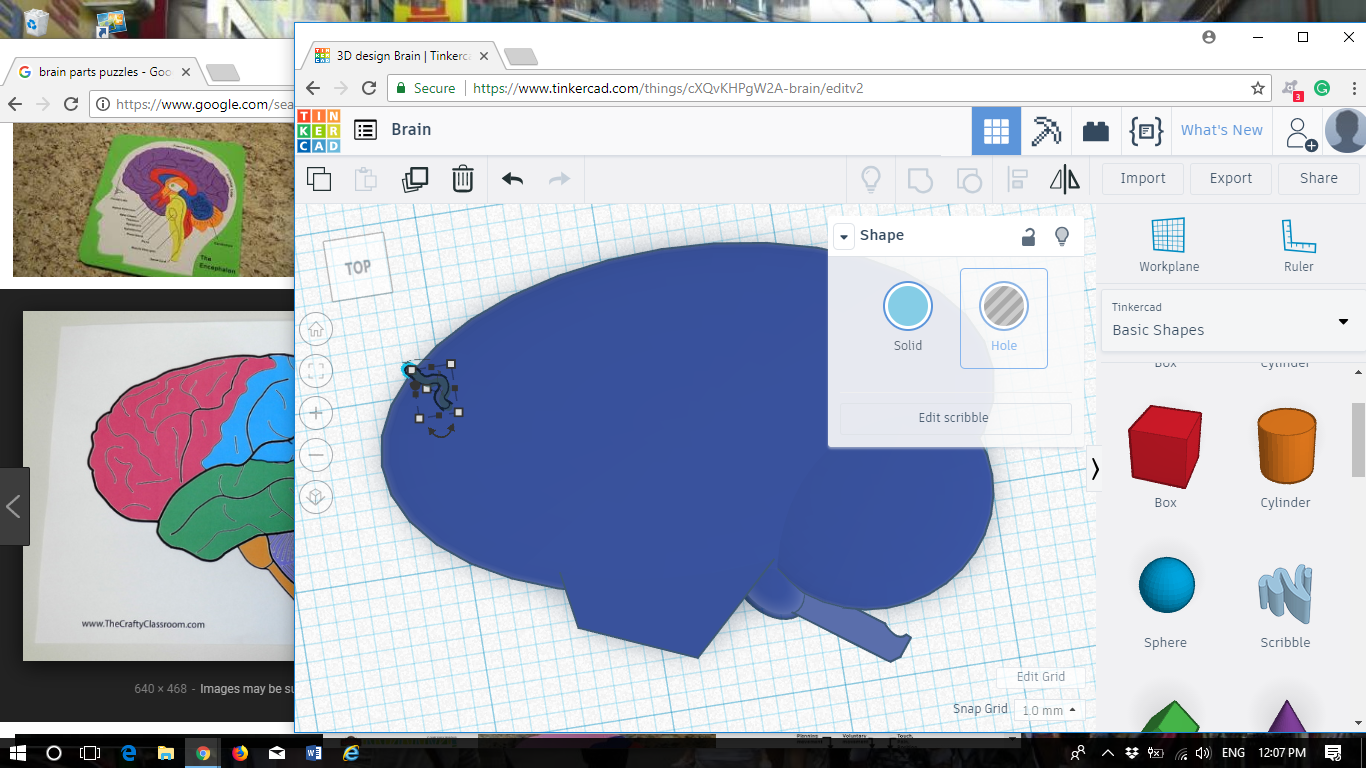Open the www.TheCraftyClassroom.com brain image
The height and width of the screenshot is (768, 1366).
pyautogui.click(x=159, y=486)
